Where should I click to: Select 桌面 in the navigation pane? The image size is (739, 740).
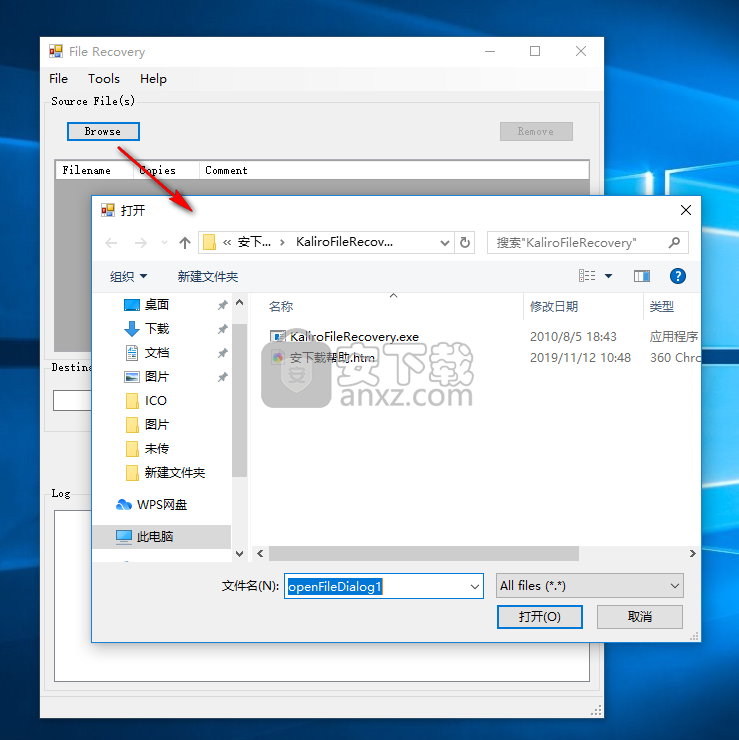157,305
